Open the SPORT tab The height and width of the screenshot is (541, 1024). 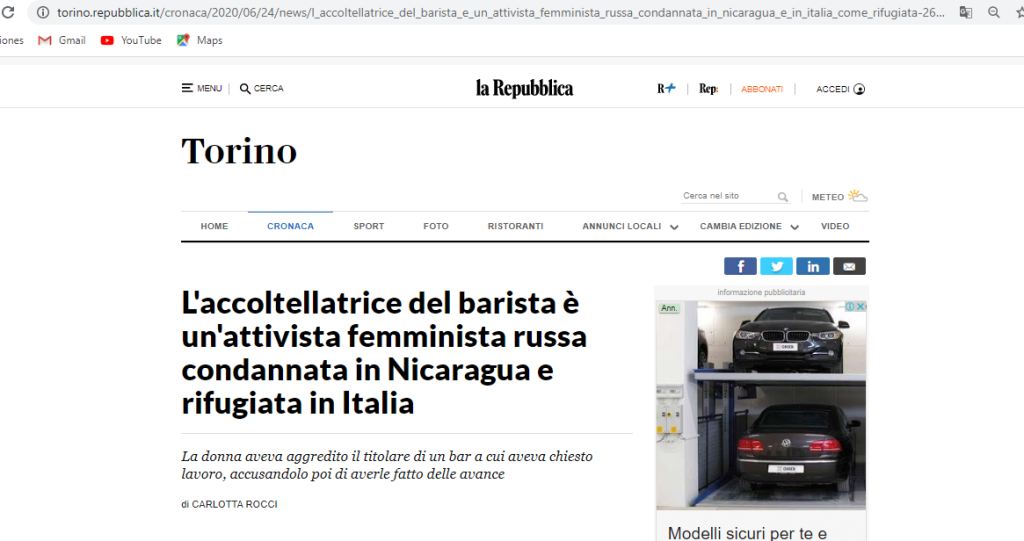[369, 226]
